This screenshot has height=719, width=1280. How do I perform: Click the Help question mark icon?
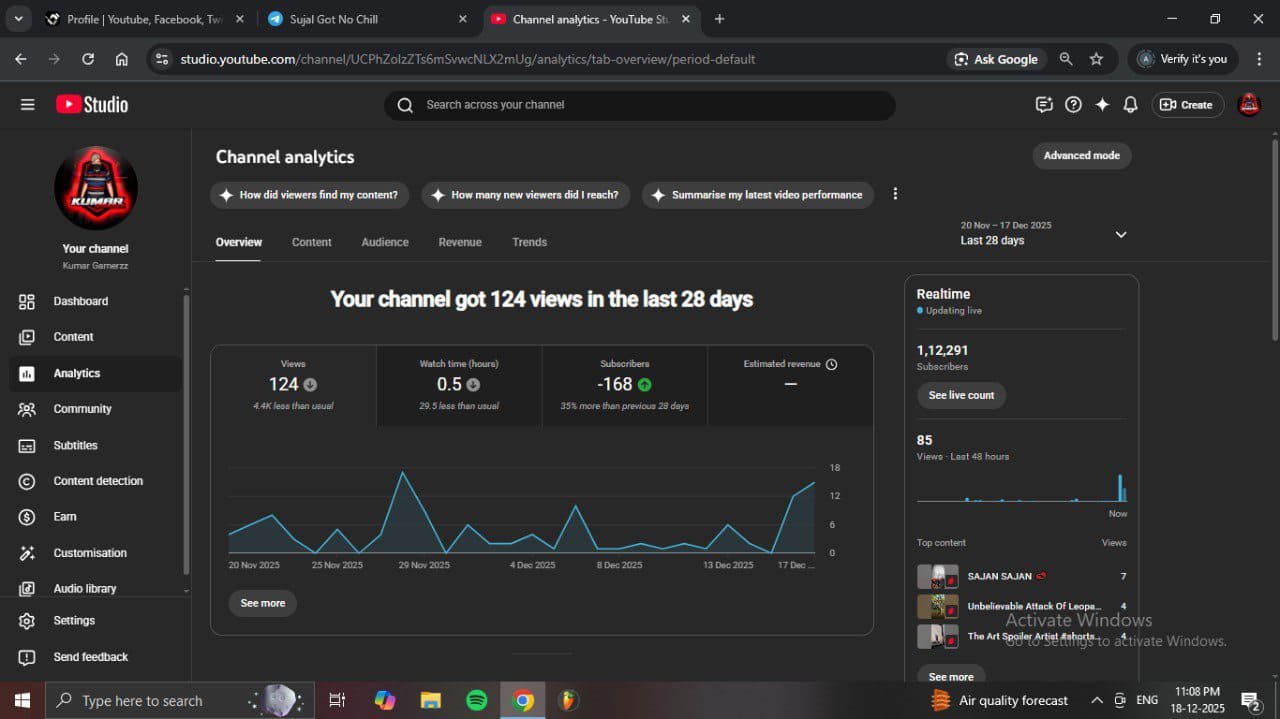(1073, 105)
